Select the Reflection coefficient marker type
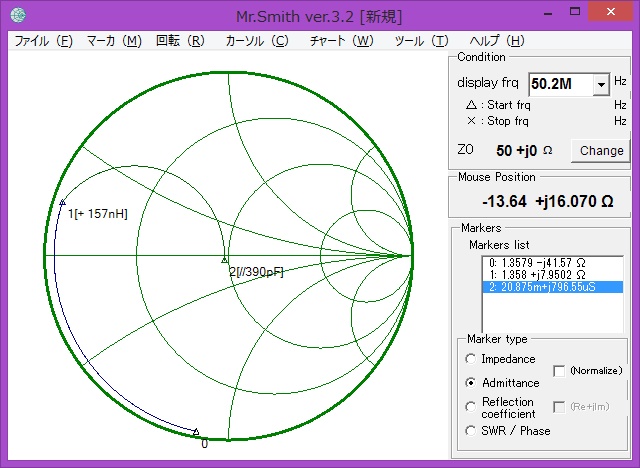Screen dimensions: 640x468 click(470, 407)
